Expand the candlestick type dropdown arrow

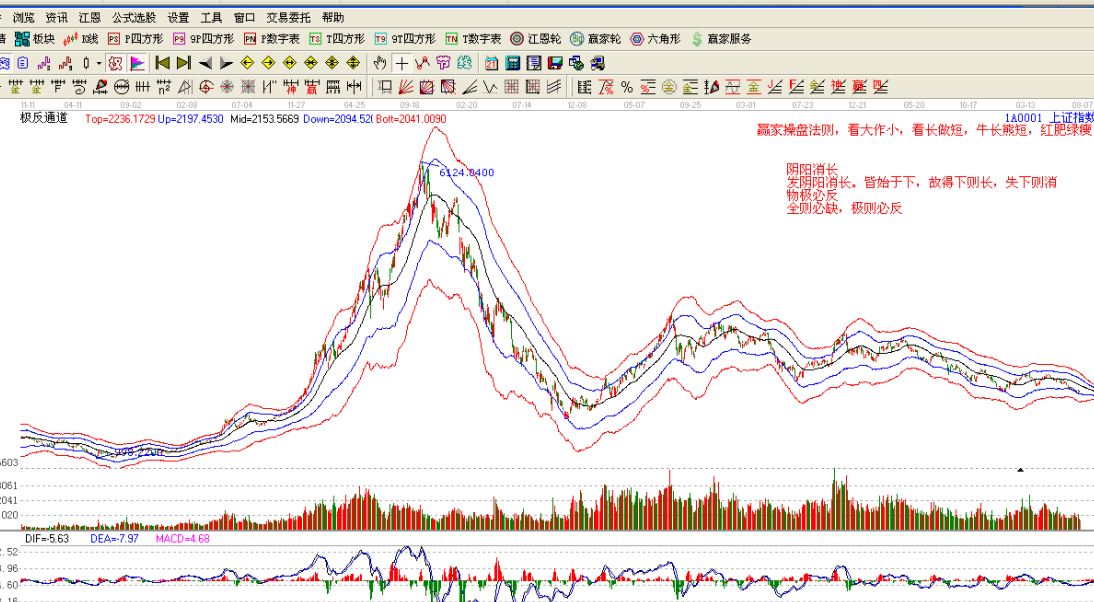pos(99,63)
